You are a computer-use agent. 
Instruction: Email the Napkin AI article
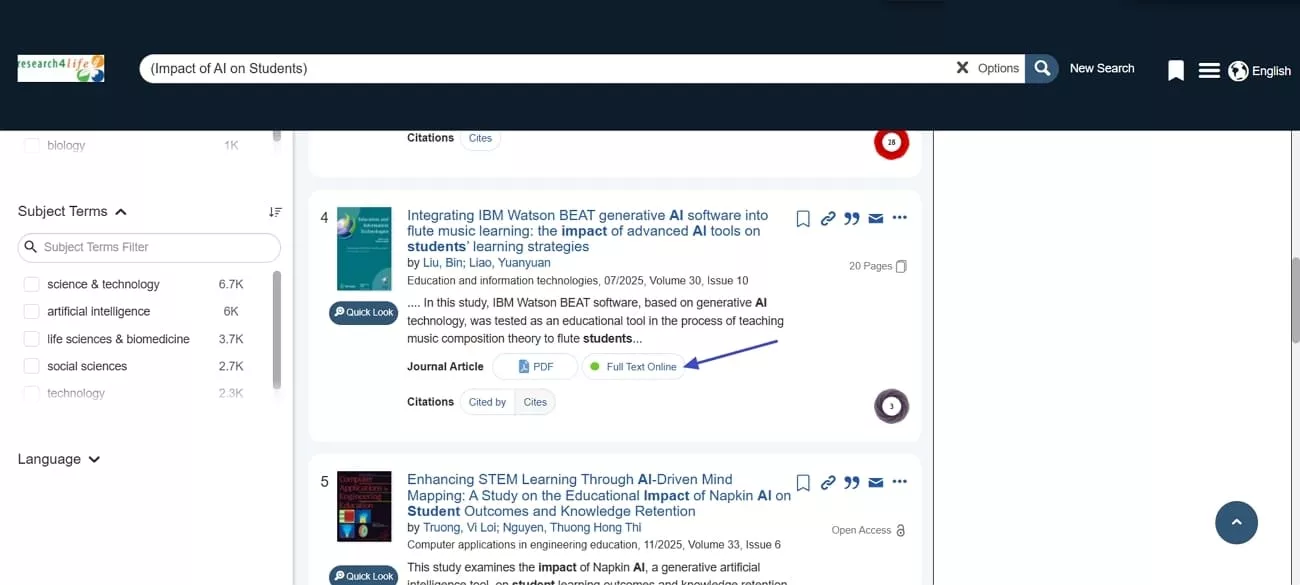click(x=876, y=482)
